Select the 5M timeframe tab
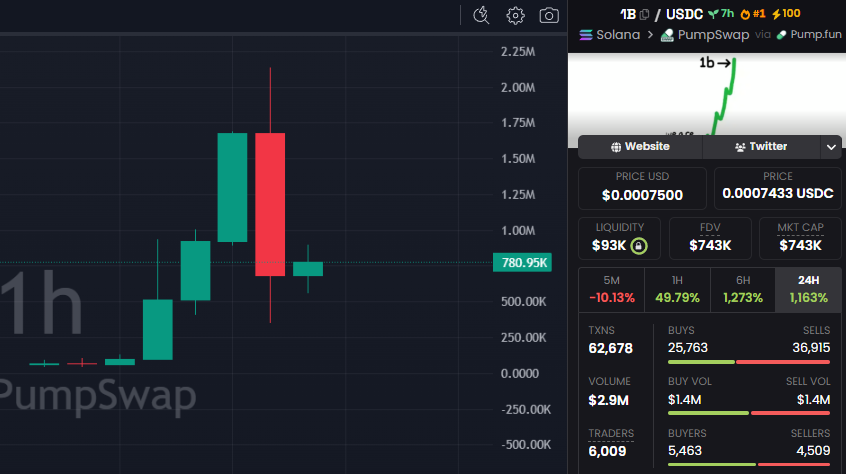 (611, 290)
